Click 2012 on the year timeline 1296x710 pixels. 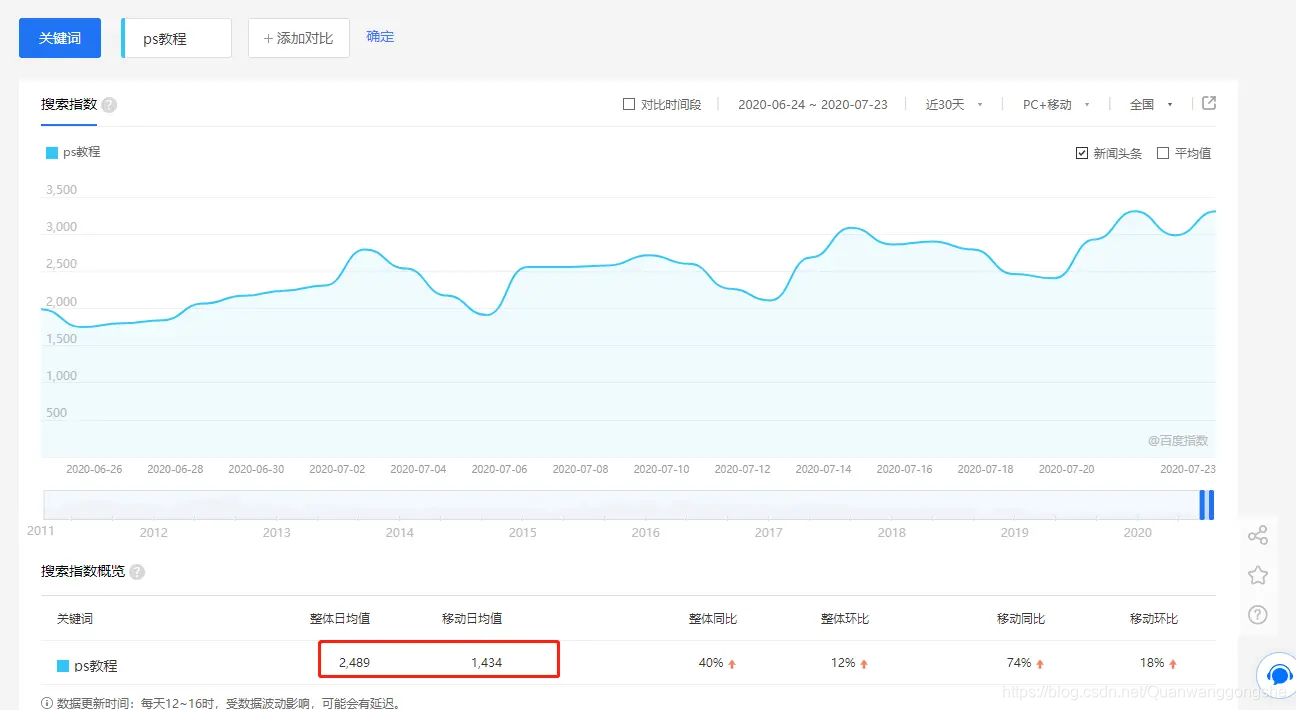click(154, 532)
